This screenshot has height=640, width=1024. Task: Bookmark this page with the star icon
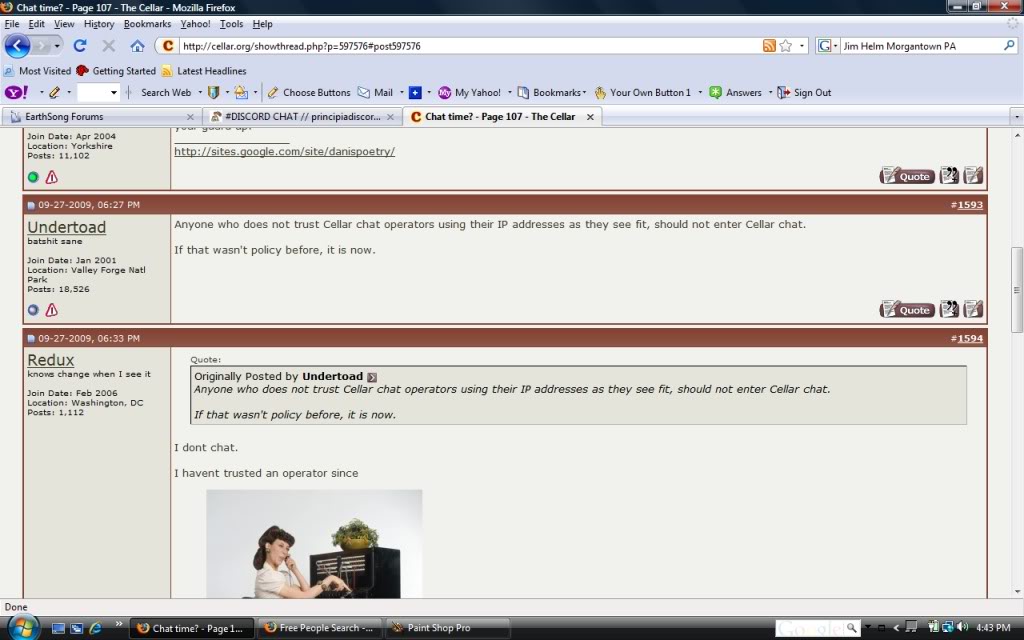pyautogui.click(x=786, y=46)
